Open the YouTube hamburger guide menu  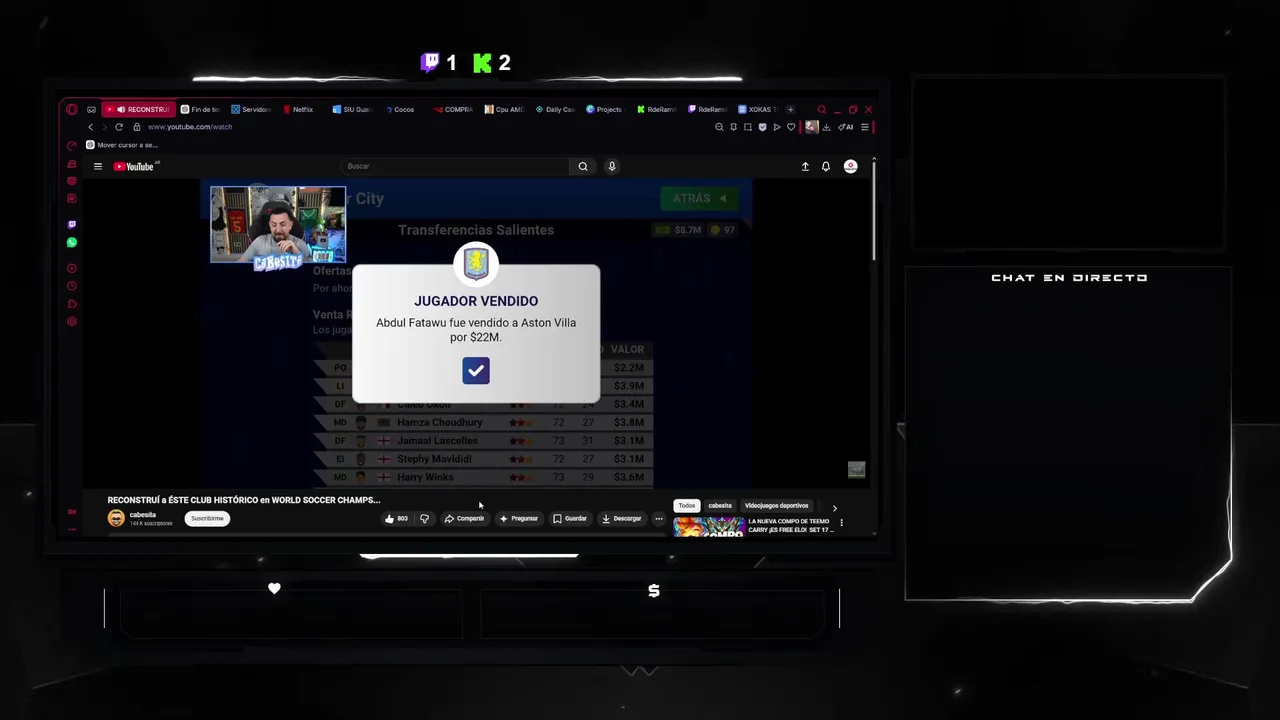[x=98, y=167]
